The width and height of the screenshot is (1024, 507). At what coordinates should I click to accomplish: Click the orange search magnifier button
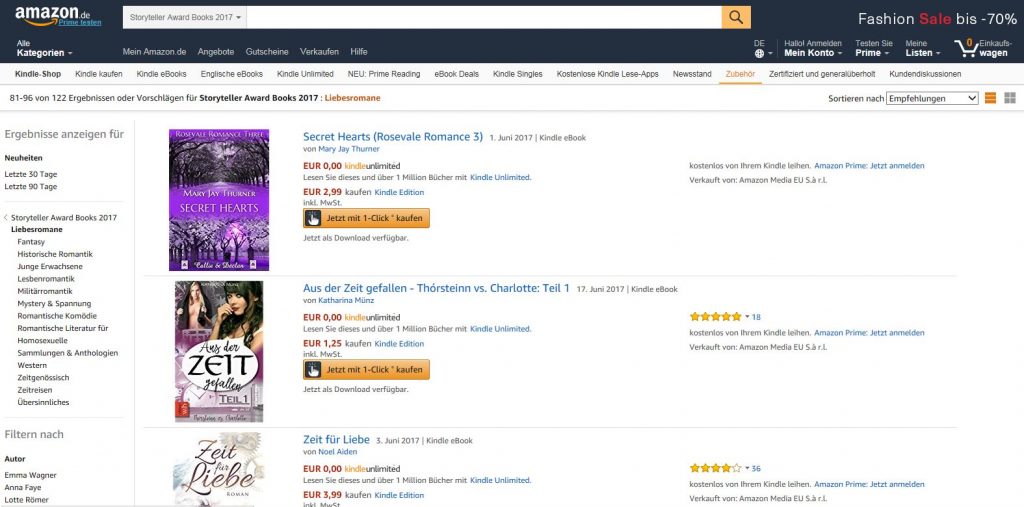tap(736, 17)
